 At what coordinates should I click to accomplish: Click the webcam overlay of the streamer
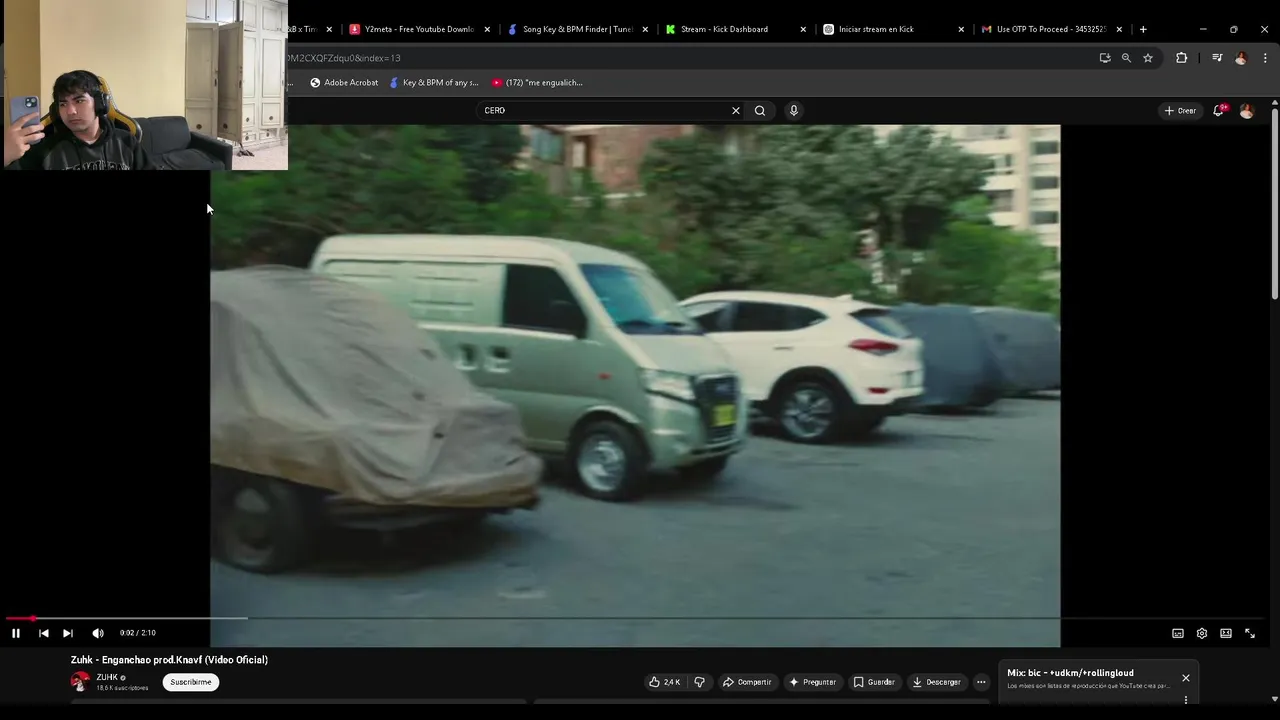click(144, 85)
